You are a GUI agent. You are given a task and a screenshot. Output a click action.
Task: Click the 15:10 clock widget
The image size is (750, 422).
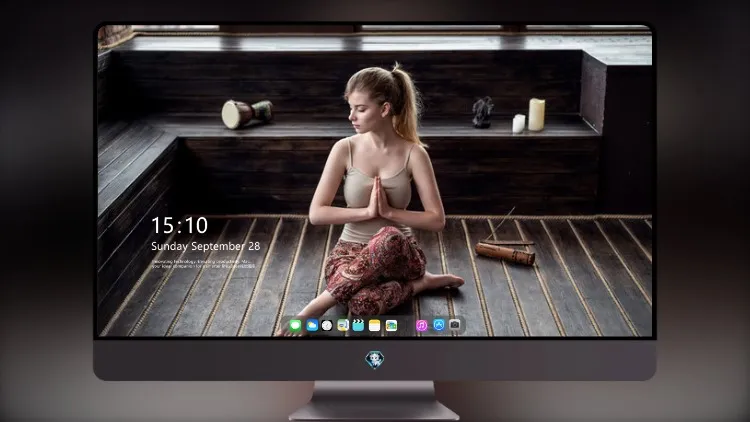179,225
